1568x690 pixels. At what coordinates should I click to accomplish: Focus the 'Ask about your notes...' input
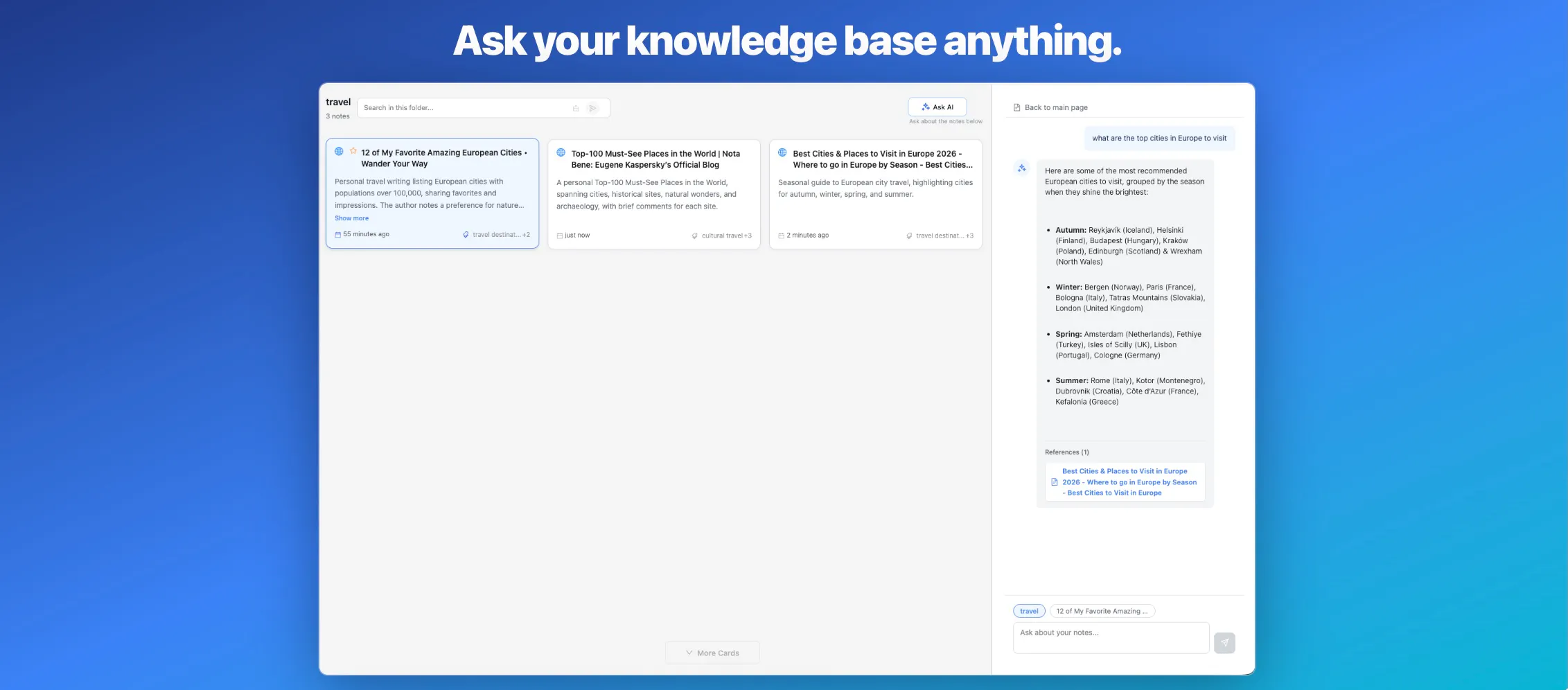coord(1111,638)
